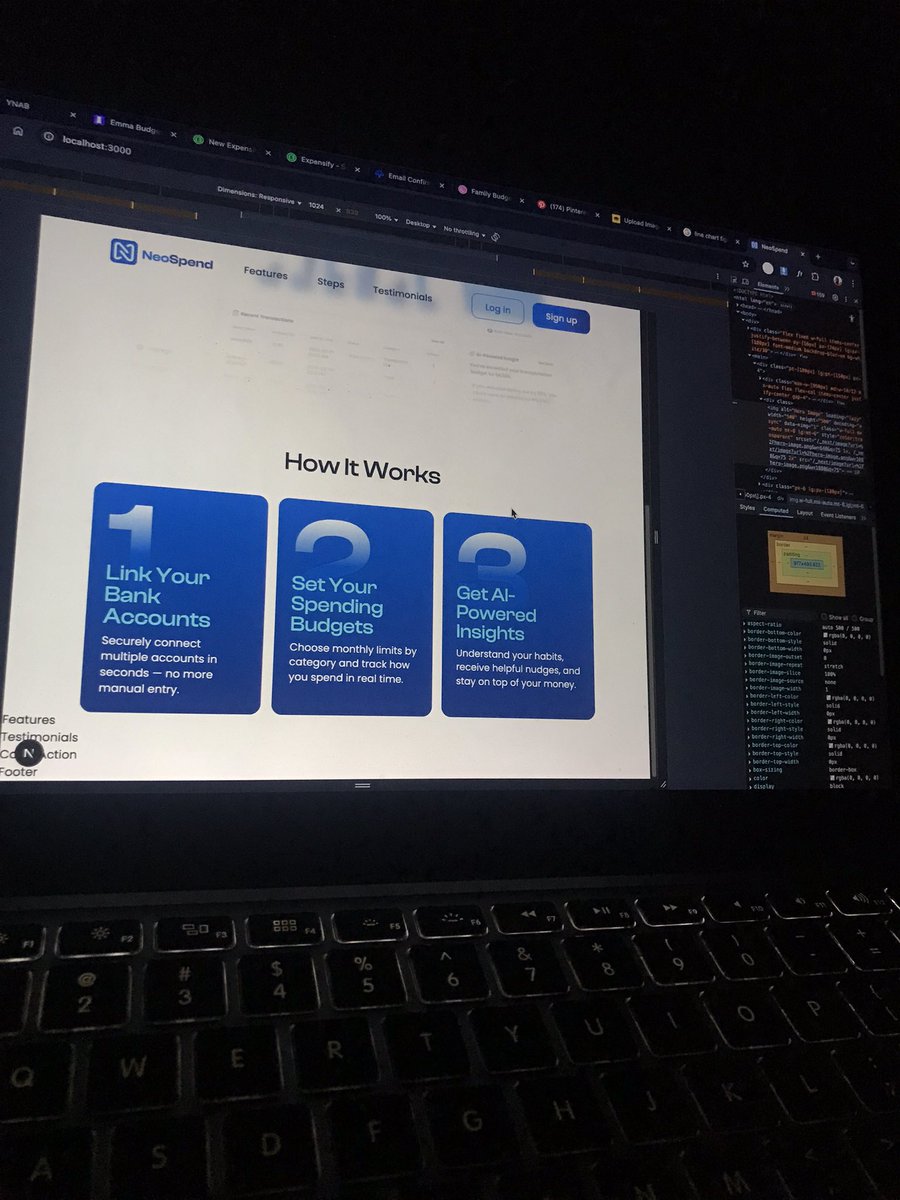The width and height of the screenshot is (900, 1200).
Task: Expand the border-bottom-color property
Action: [745, 632]
